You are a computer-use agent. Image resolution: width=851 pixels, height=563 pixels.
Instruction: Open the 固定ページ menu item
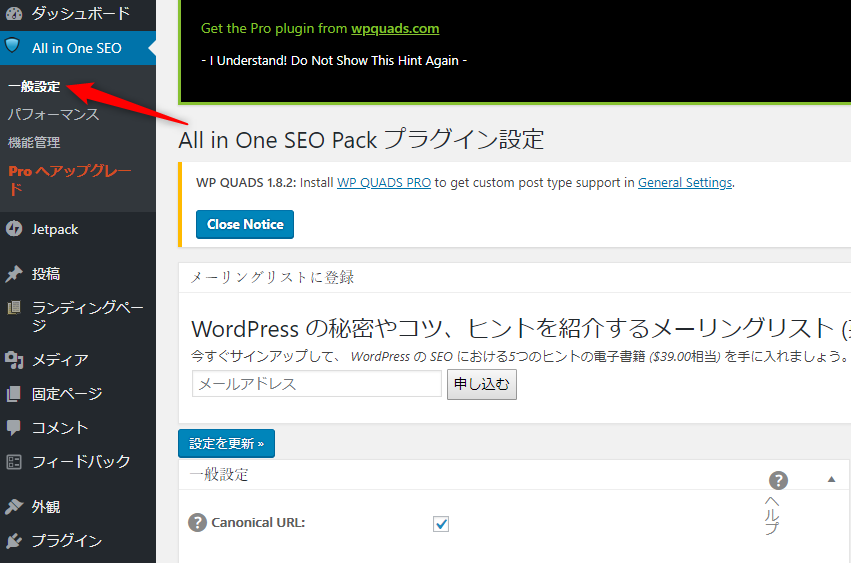[x=78, y=394]
